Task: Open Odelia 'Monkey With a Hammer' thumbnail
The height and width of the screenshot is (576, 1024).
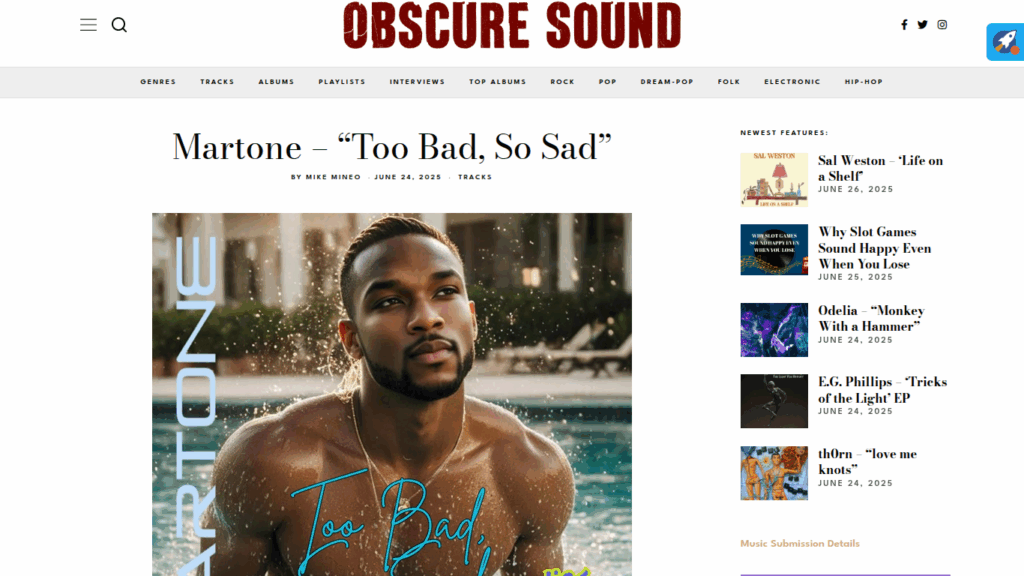Action: coord(774,330)
